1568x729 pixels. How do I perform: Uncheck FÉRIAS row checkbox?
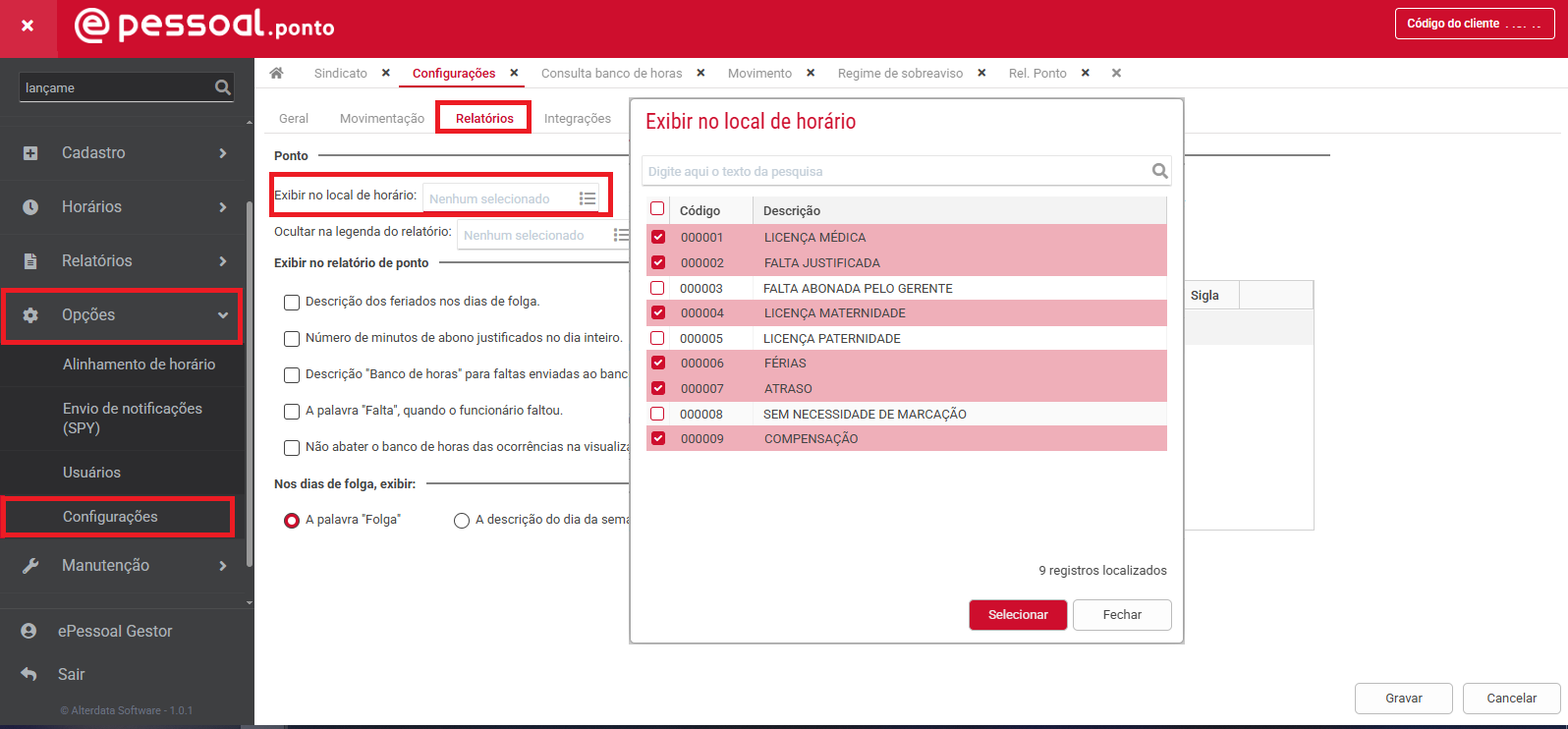[x=658, y=363]
